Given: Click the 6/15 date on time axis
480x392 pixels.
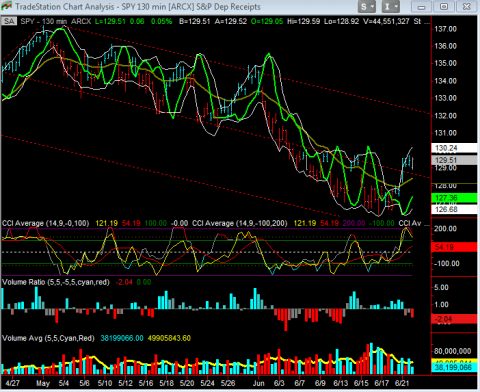Looking at the screenshot, I should click(361, 383).
